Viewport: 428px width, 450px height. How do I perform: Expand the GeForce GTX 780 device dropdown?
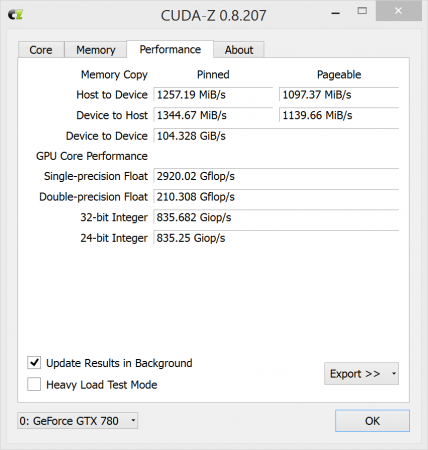coord(78,421)
